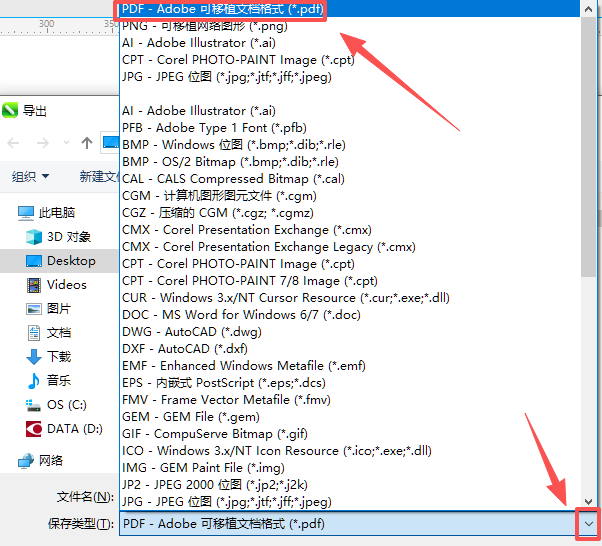The width and height of the screenshot is (602, 546).
Task: Click the 下载 blue arrow icon
Action: (34, 357)
